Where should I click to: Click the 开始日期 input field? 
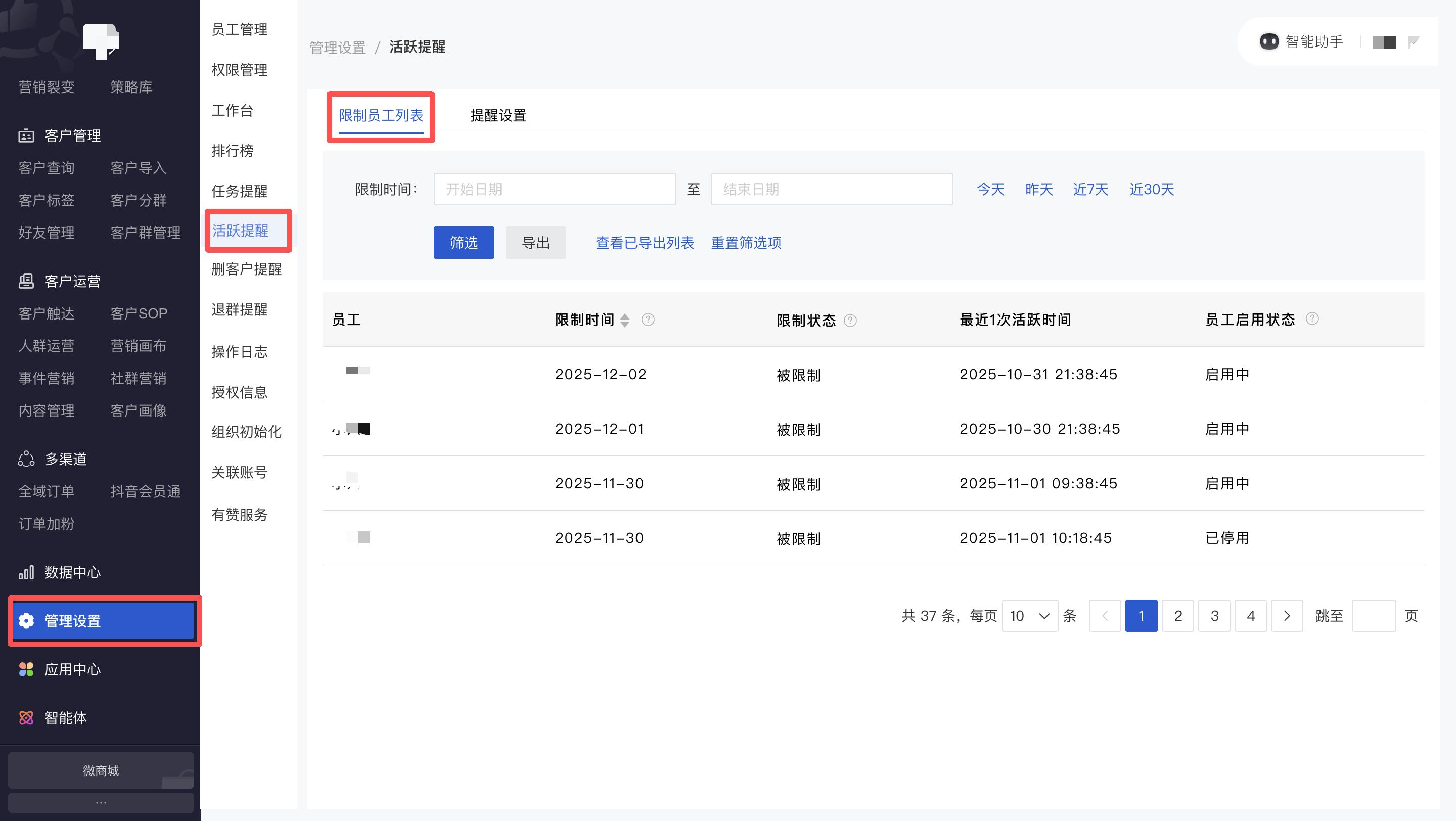(555, 189)
